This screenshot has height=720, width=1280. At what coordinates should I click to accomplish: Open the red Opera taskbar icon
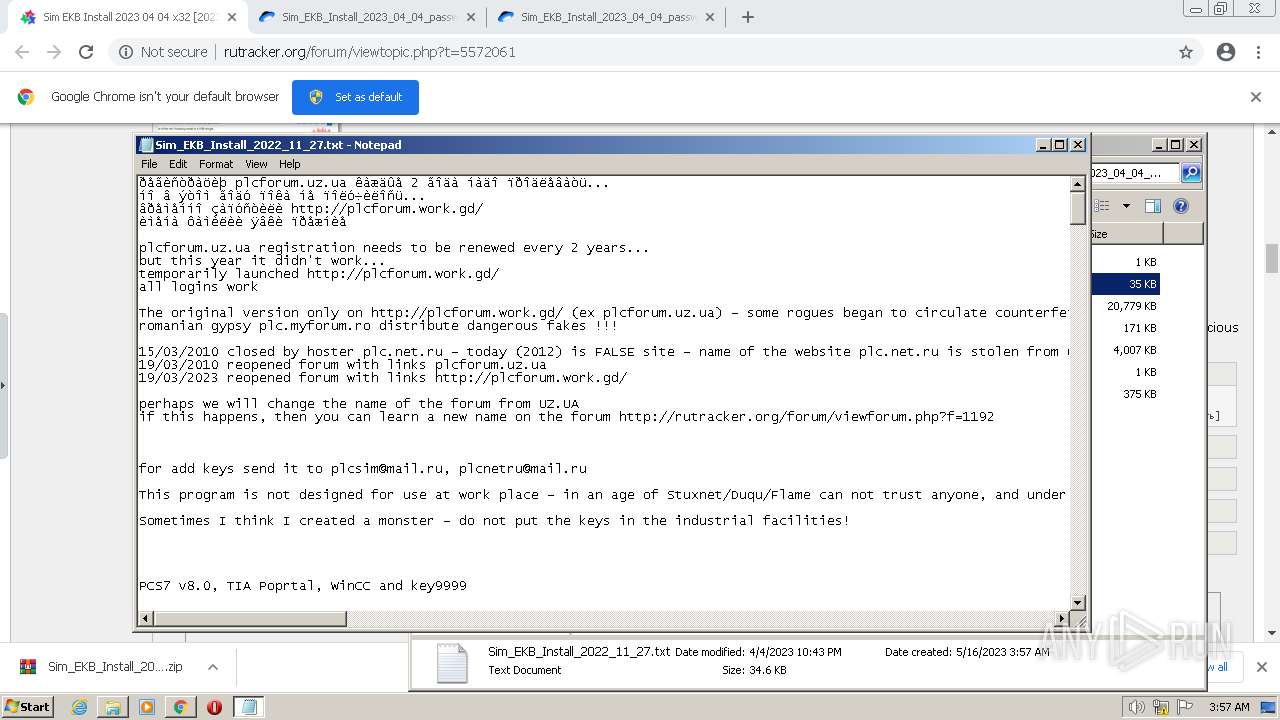pyautogui.click(x=214, y=707)
